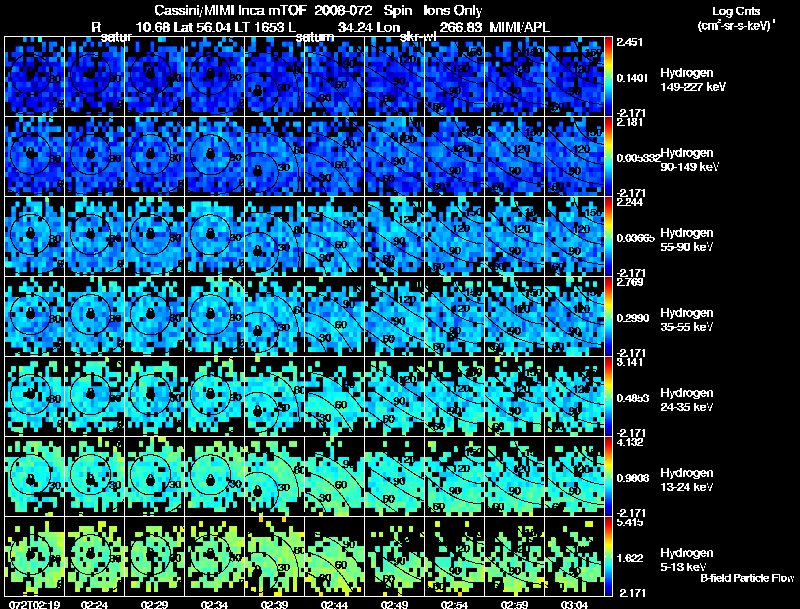The image size is (800, 609).
Task: Click the color bar for 149-227 keV row
Action: [608, 77]
